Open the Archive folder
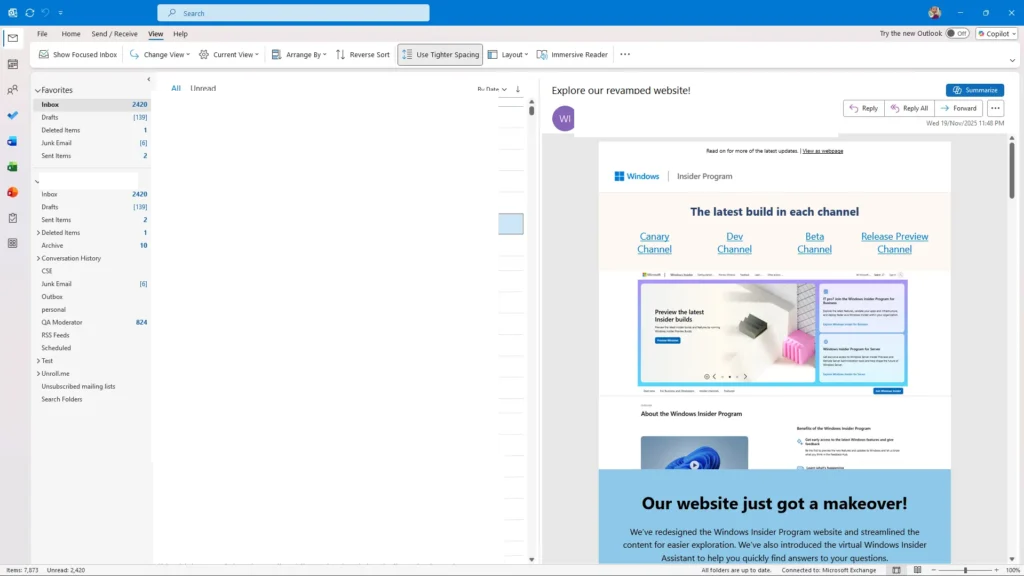This screenshot has width=1024, height=576. 92,246
